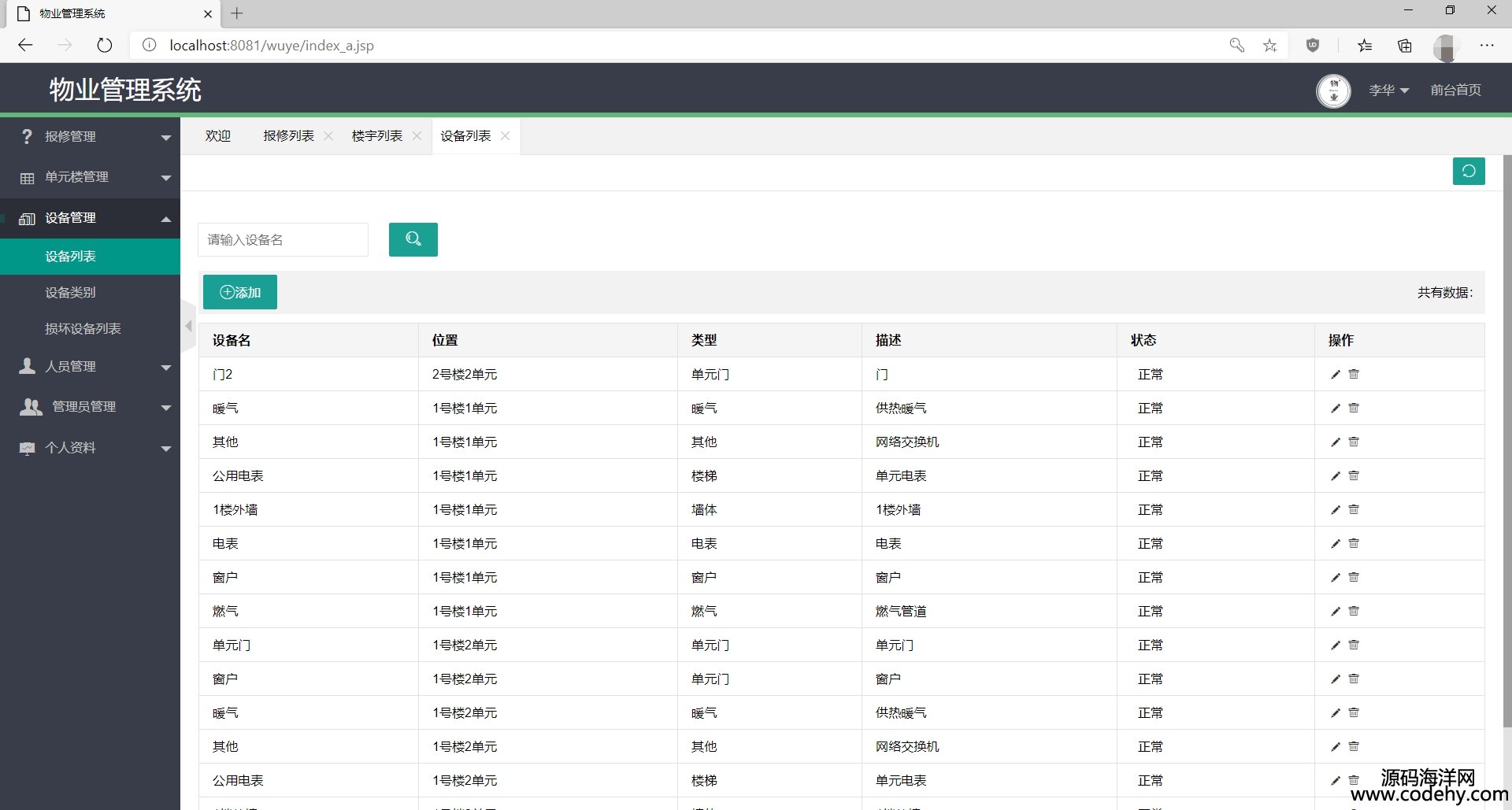Click the 添加 button
Viewport: 1512px width, 810px height.
coord(240,292)
